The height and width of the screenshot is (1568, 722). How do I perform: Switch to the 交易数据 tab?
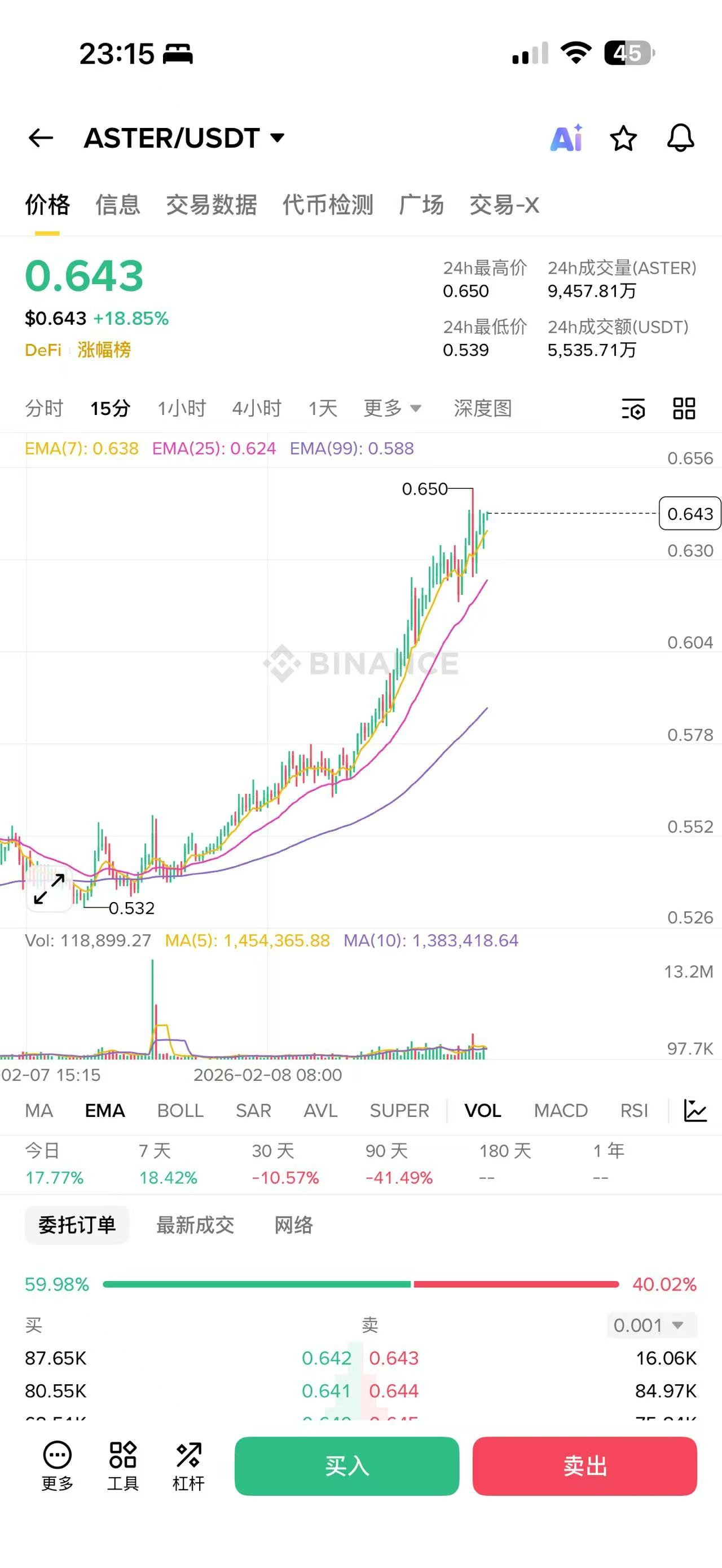pyautogui.click(x=212, y=205)
